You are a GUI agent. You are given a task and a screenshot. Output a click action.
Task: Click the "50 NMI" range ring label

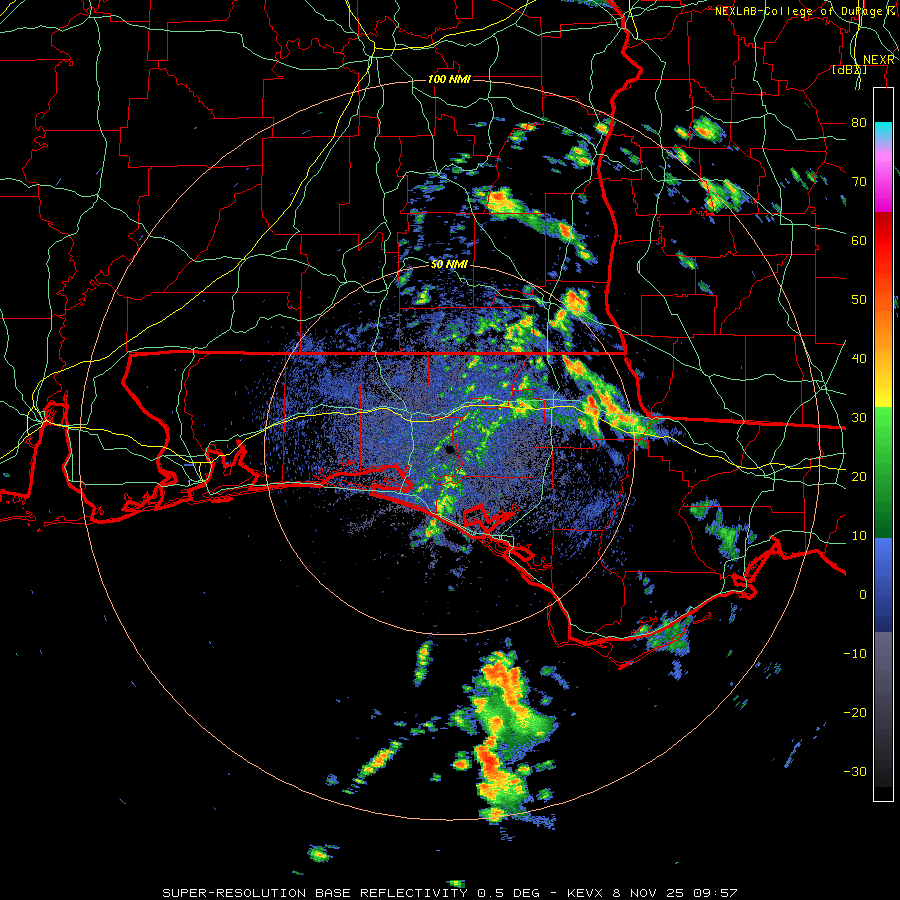(x=449, y=265)
